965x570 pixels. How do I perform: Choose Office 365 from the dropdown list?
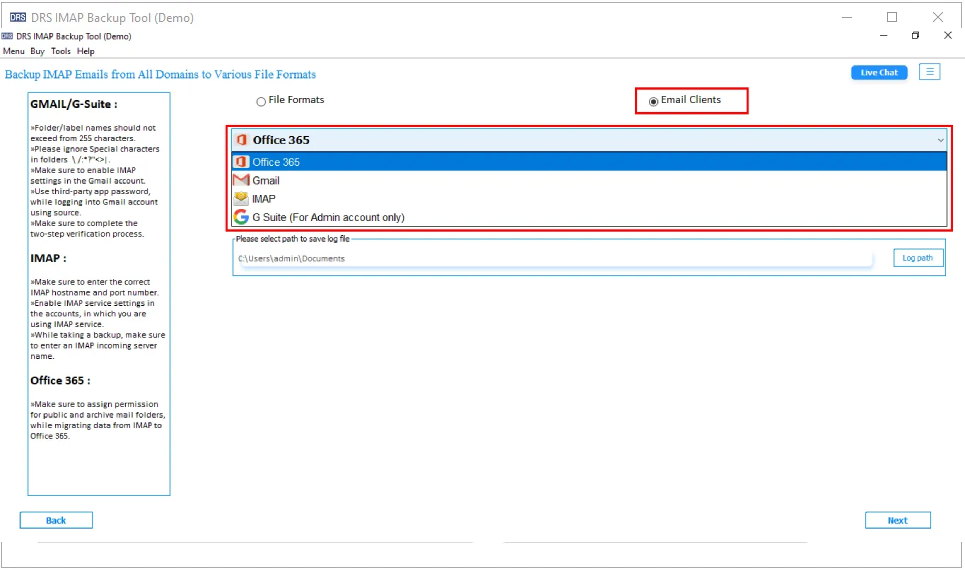tap(589, 162)
